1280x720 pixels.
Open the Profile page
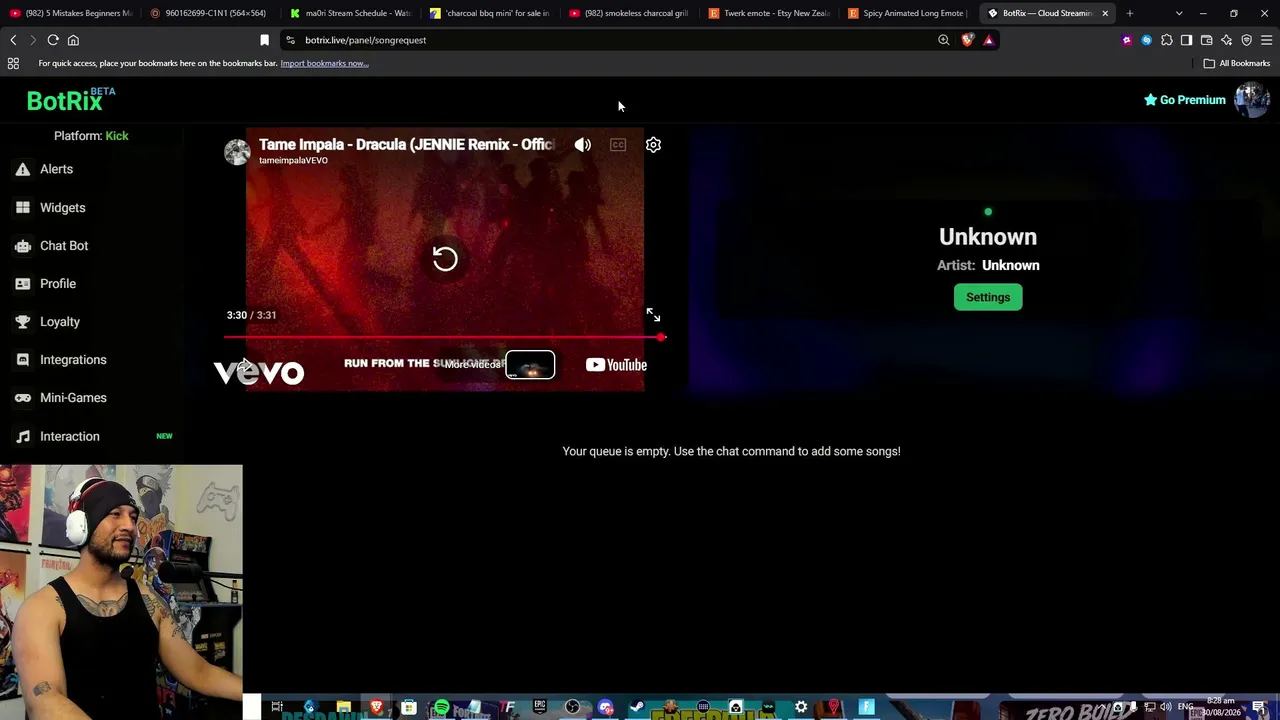pos(58,284)
